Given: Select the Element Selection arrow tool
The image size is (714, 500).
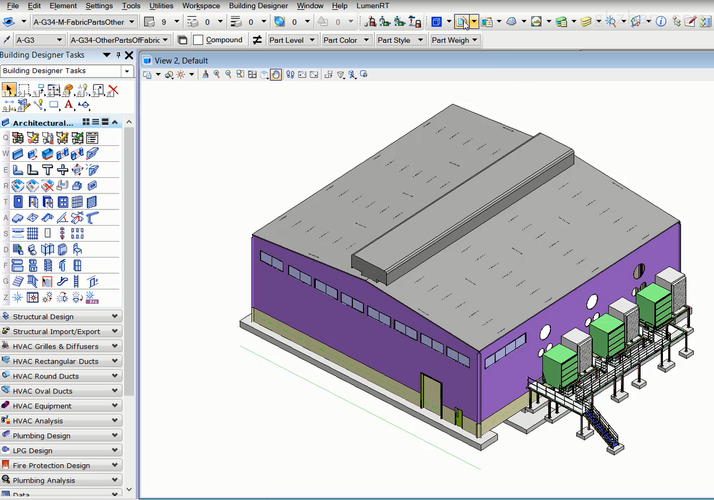Looking at the screenshot, I should point(9,90).
